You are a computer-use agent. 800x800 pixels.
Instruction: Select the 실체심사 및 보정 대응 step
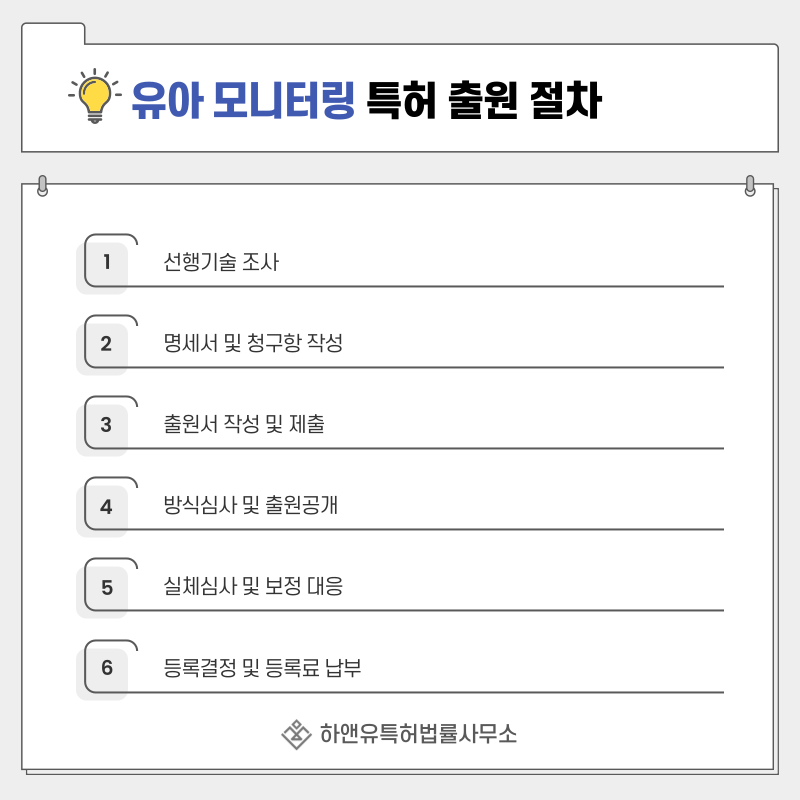253,587
